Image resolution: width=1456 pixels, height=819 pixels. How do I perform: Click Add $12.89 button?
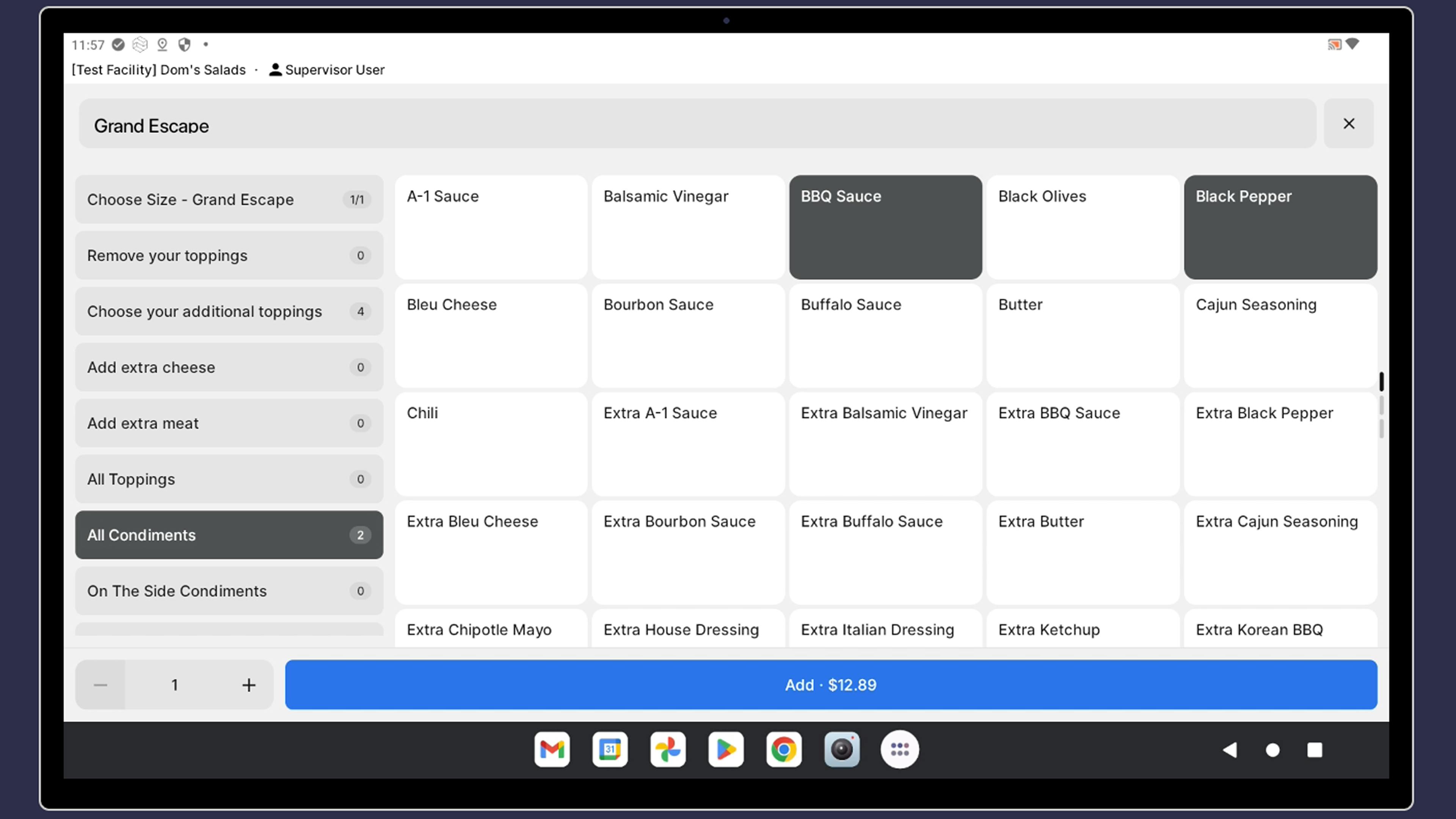click(830, 684)
